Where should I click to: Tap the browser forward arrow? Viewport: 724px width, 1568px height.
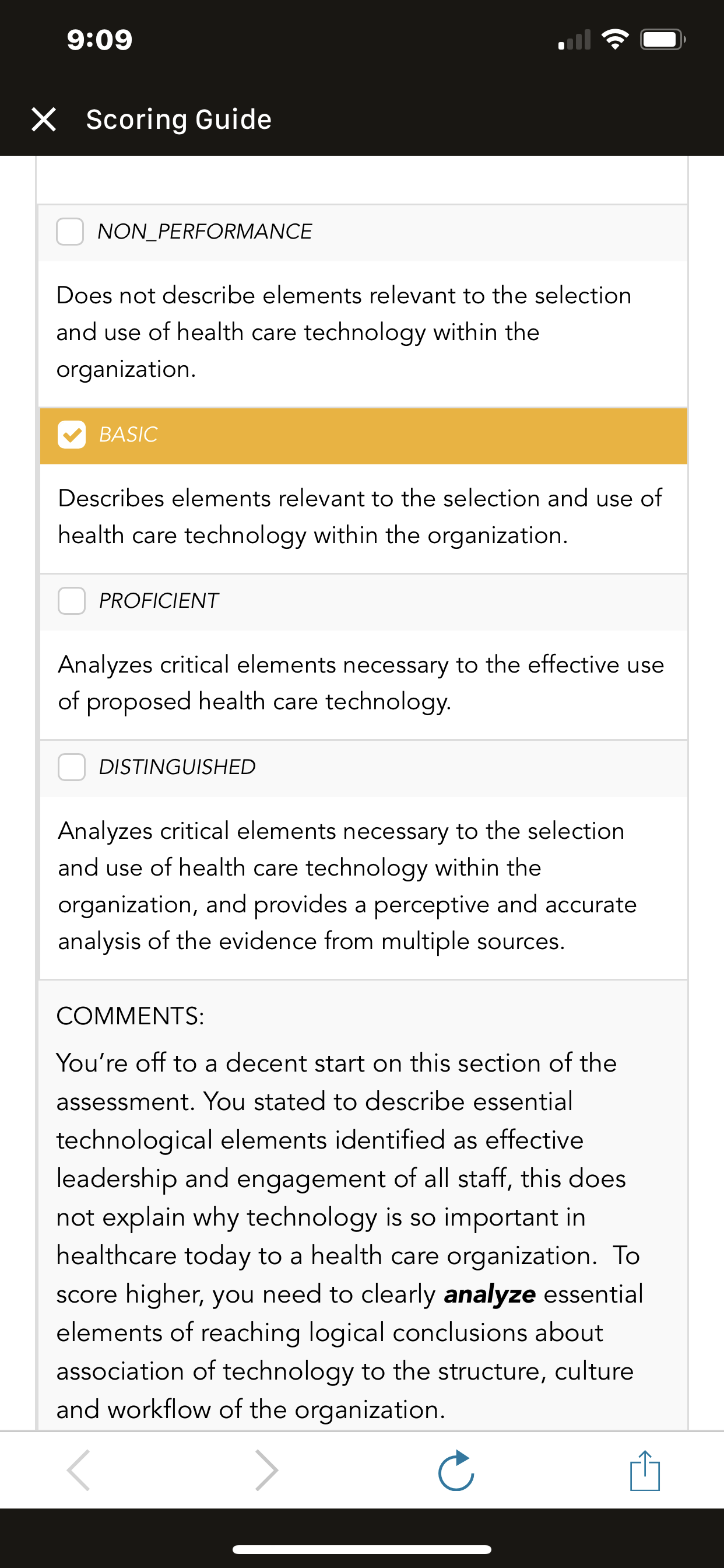pos(266,1470)
